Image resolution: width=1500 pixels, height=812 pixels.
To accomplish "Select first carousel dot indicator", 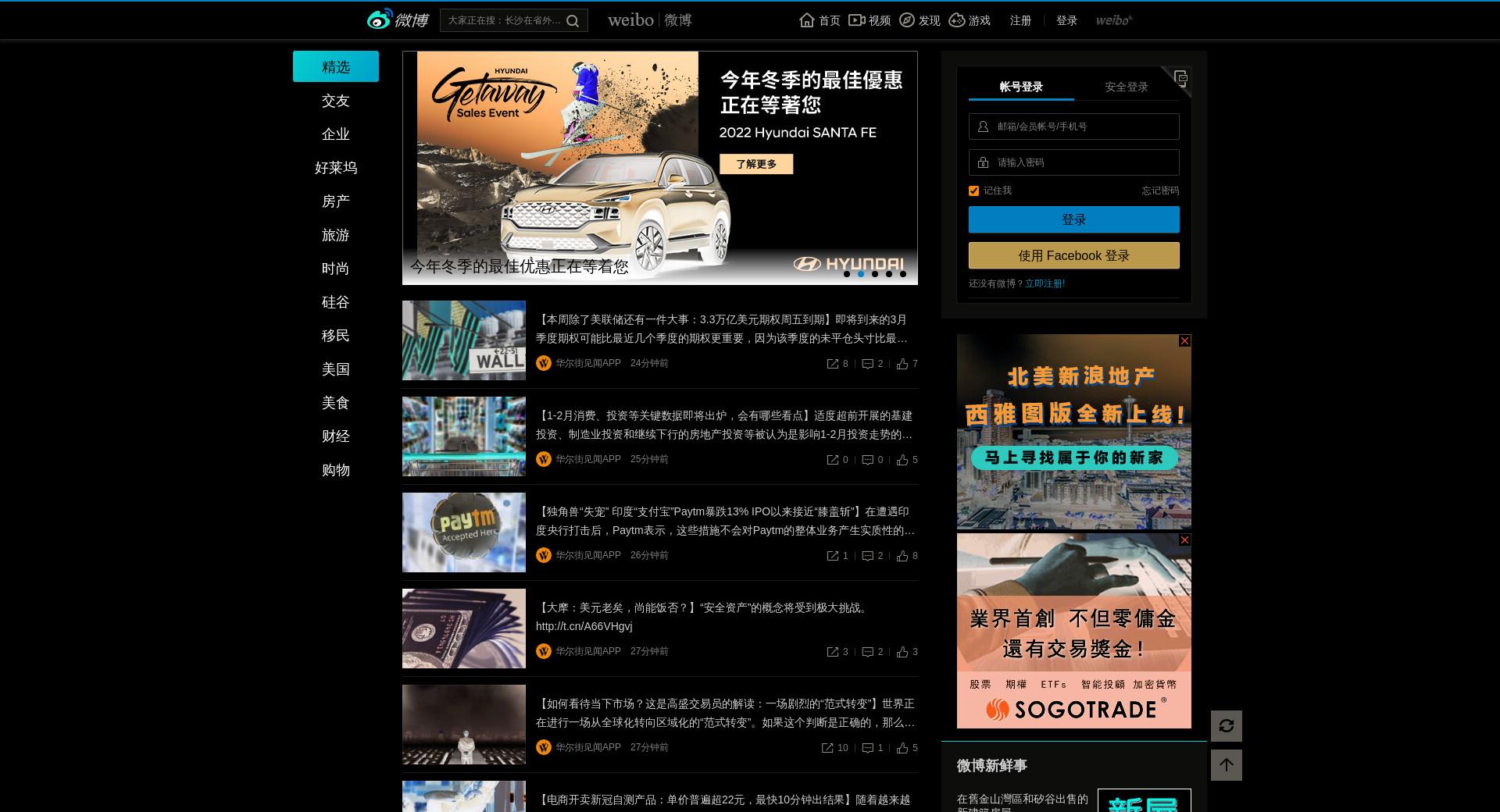I will pos(847,274).
